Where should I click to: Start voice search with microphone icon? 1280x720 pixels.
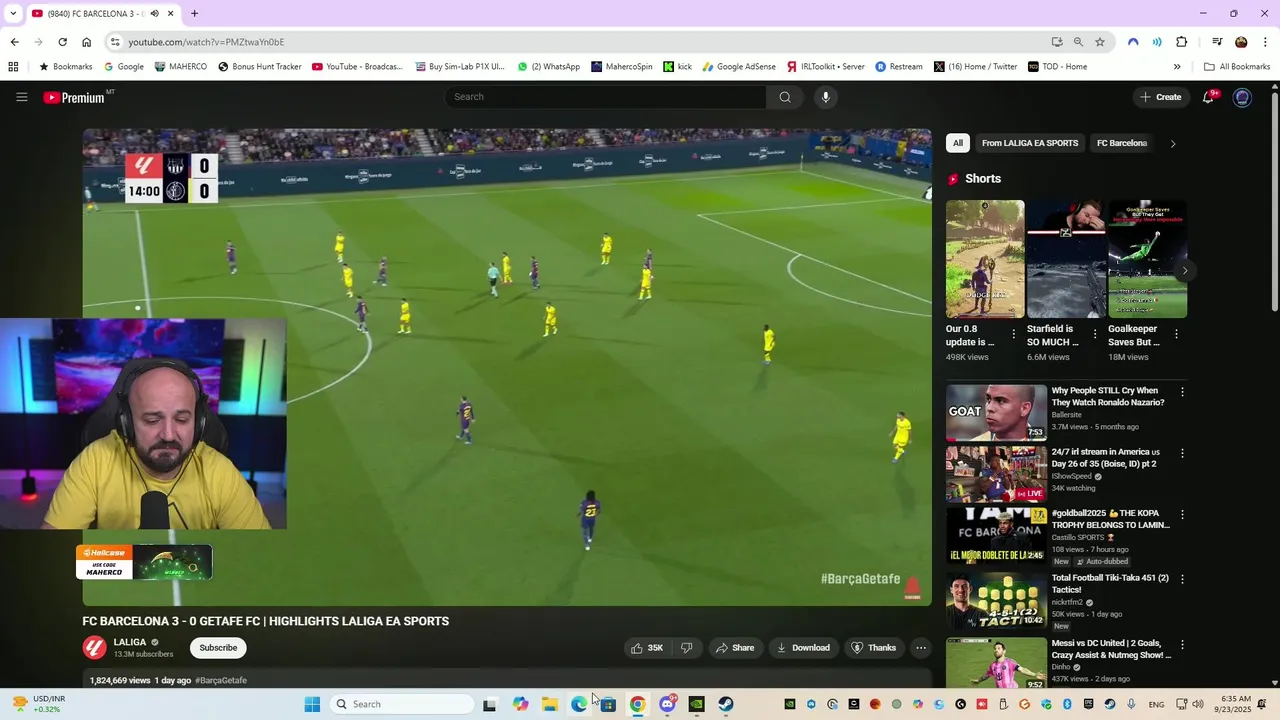pos(825,97)
